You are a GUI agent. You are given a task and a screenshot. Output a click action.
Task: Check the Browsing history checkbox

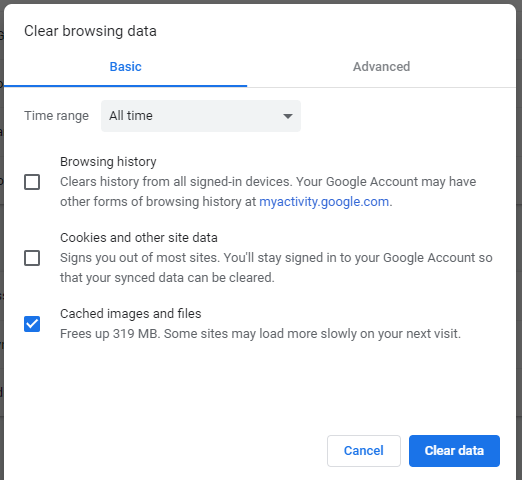pos(32,182)
